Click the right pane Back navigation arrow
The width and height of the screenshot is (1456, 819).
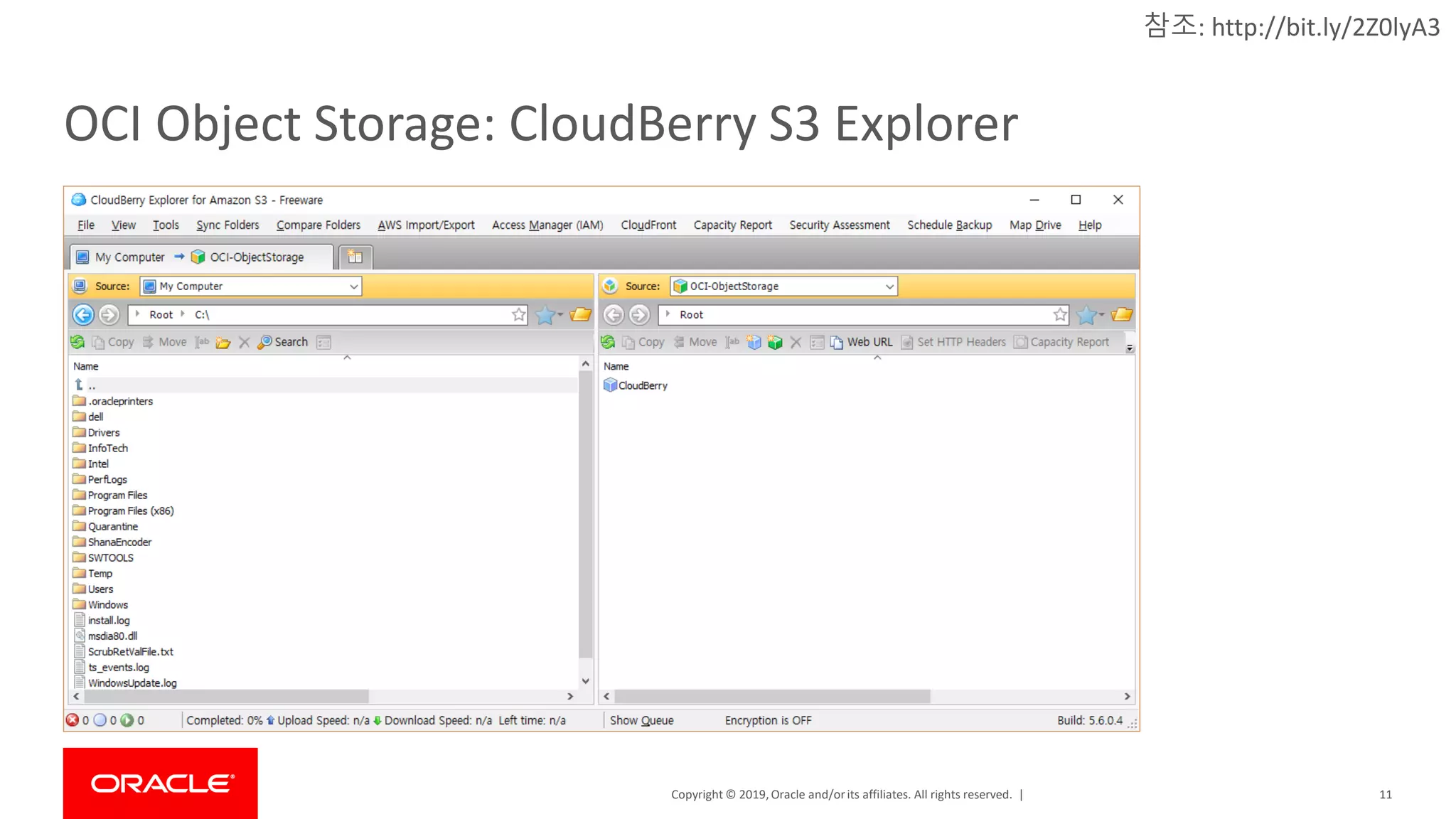pos(614,314)
